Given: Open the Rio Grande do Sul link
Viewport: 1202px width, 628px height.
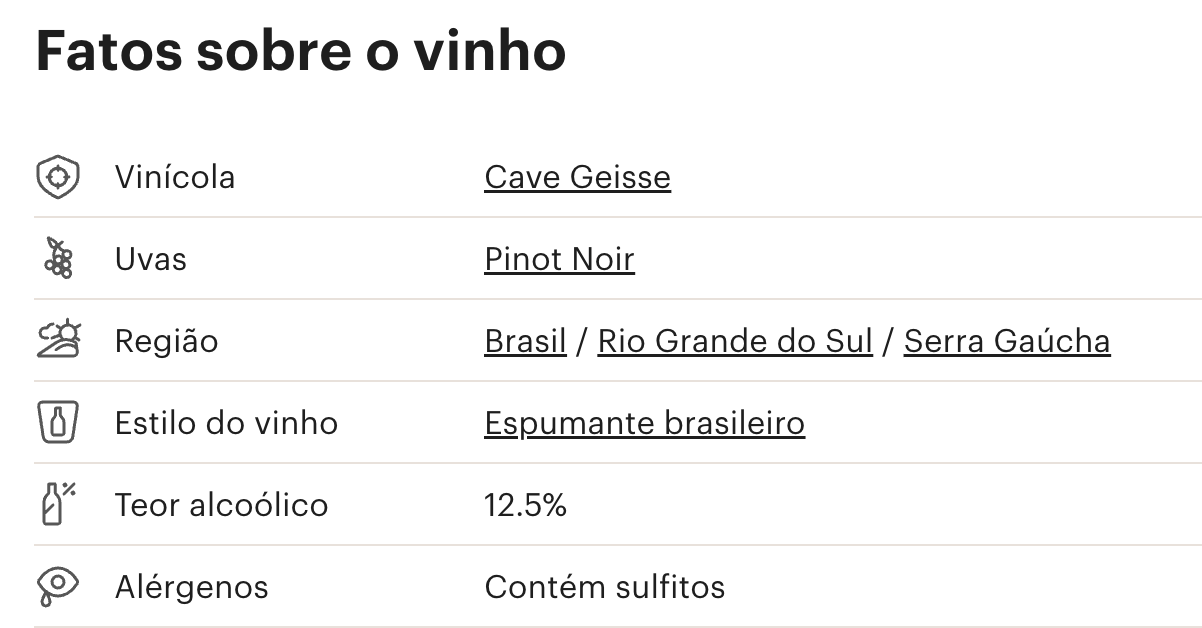Looking at the screenshot, I should coord(735,341).
